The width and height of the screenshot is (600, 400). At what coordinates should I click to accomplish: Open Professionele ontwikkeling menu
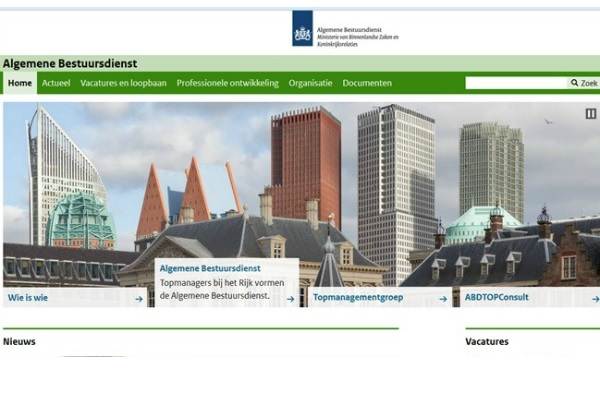[x=227, y=83]
